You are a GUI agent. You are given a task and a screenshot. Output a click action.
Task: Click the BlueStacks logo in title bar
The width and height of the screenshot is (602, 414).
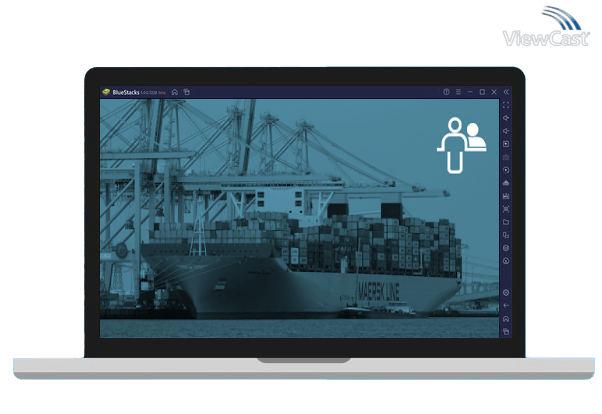[106, 92]
